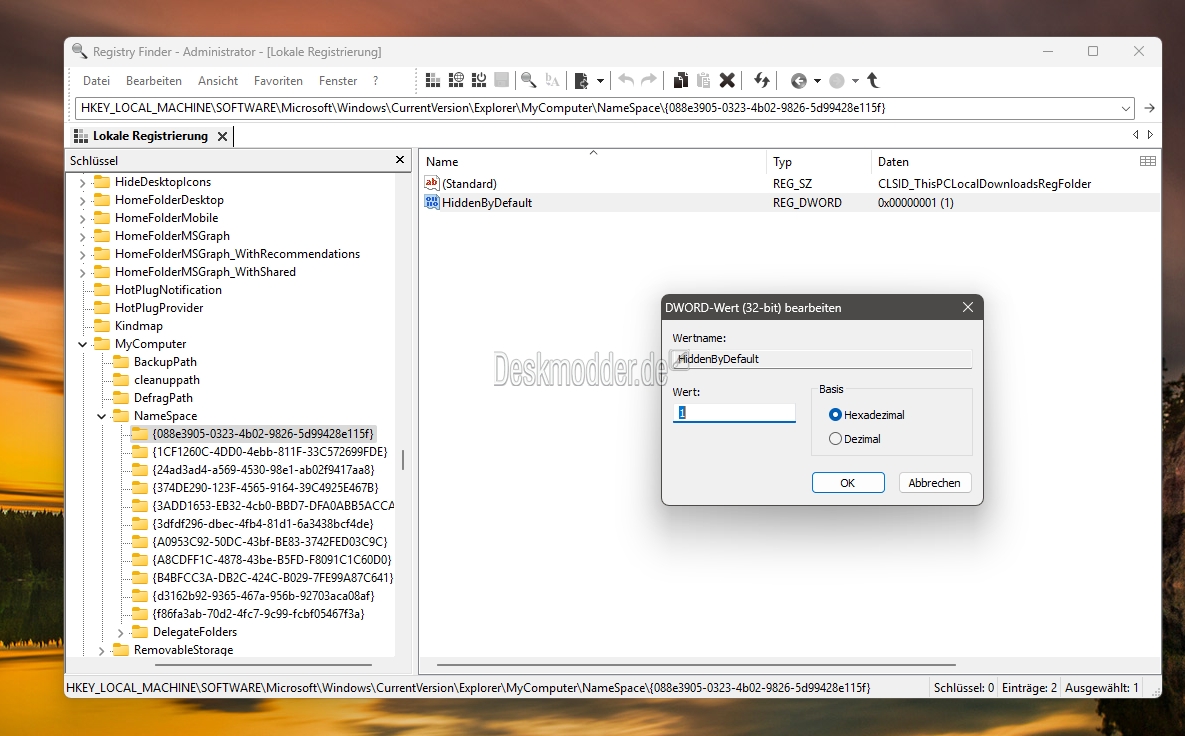This screenshot has width=1185, height=736.
Task: Open the address bar history dropdown
Action: pos(1126,108)
